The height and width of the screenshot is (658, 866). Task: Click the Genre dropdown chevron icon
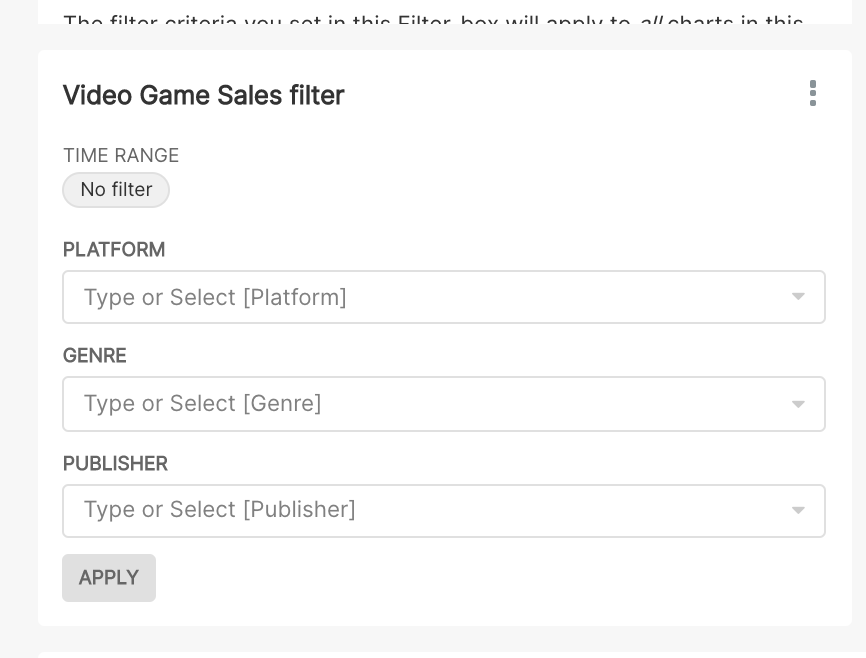click(x=797, y=404)
